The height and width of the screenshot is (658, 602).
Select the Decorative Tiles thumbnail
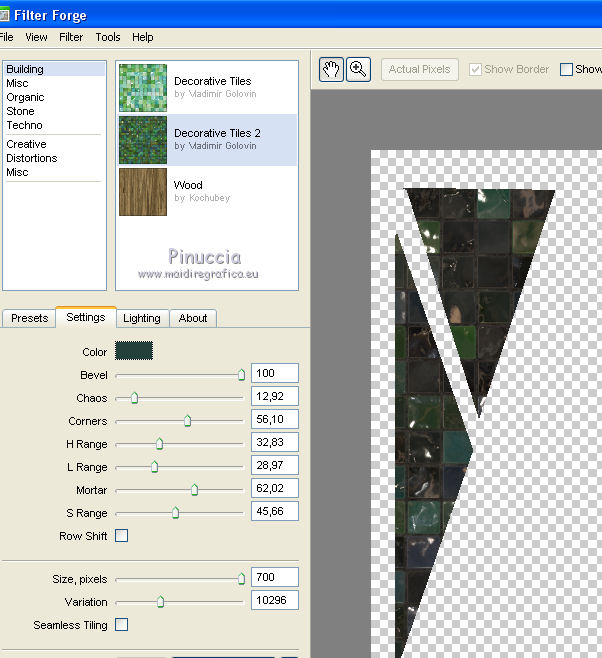[143, 88]
